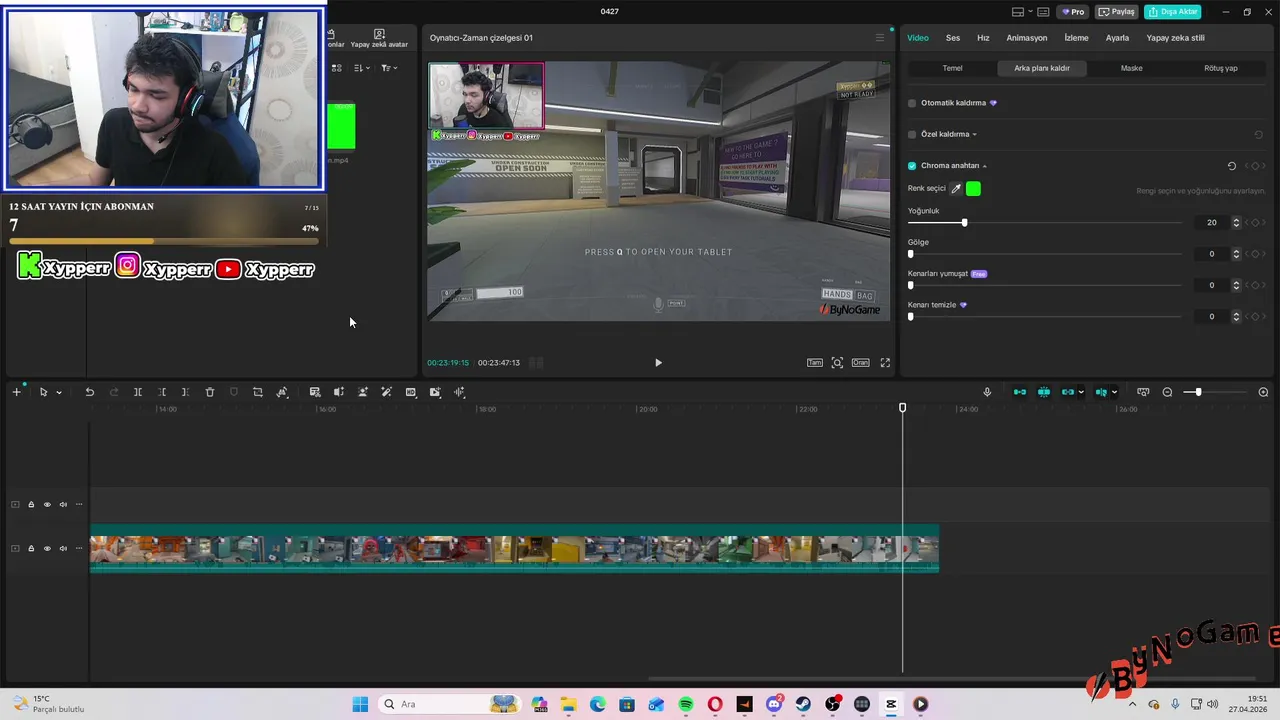Screen dimensions: 1280x720
Task: Lock the main video track
Action: pos(31,548)
